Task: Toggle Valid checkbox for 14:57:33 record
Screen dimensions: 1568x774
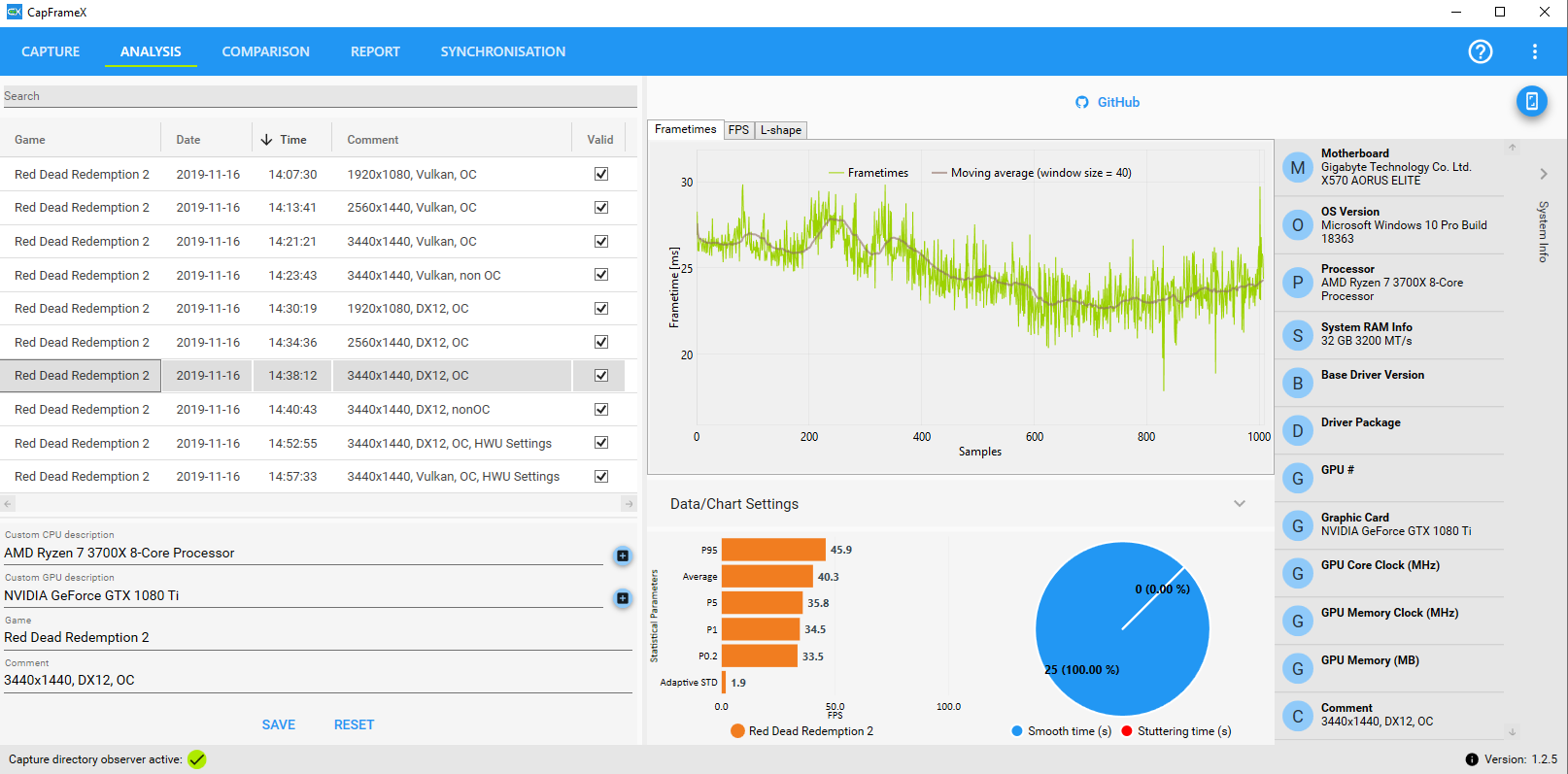Action: (x=601, y=476)
